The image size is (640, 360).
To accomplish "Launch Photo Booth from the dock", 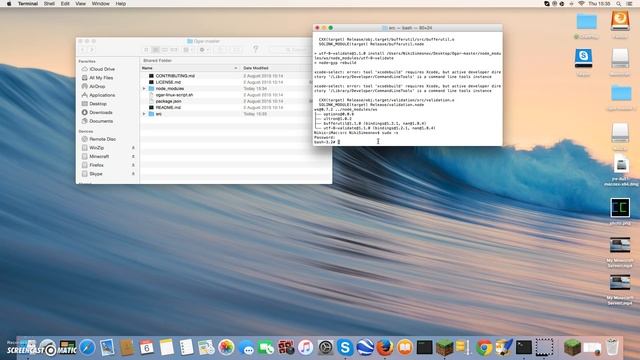I will tap(286, 348).
